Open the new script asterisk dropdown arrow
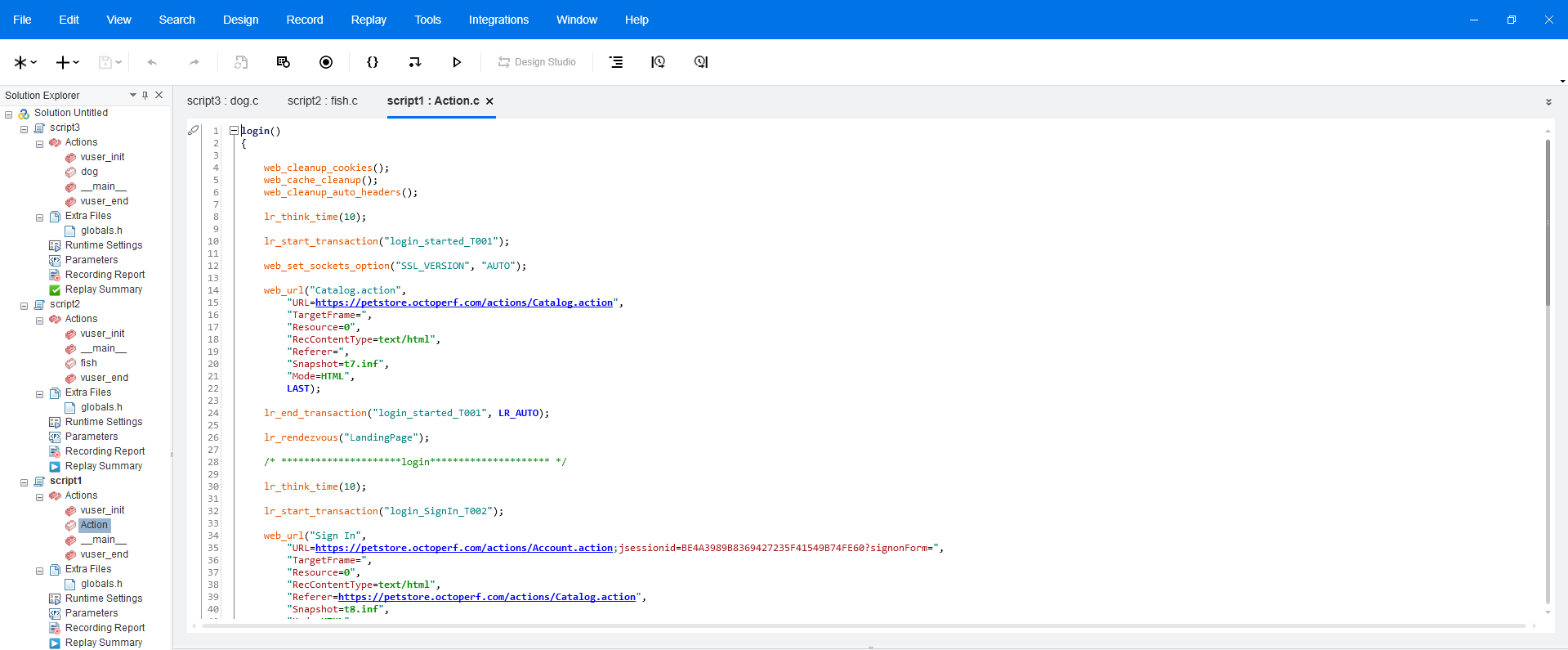This screenshot has height=650, width=1568. point(34,62)
